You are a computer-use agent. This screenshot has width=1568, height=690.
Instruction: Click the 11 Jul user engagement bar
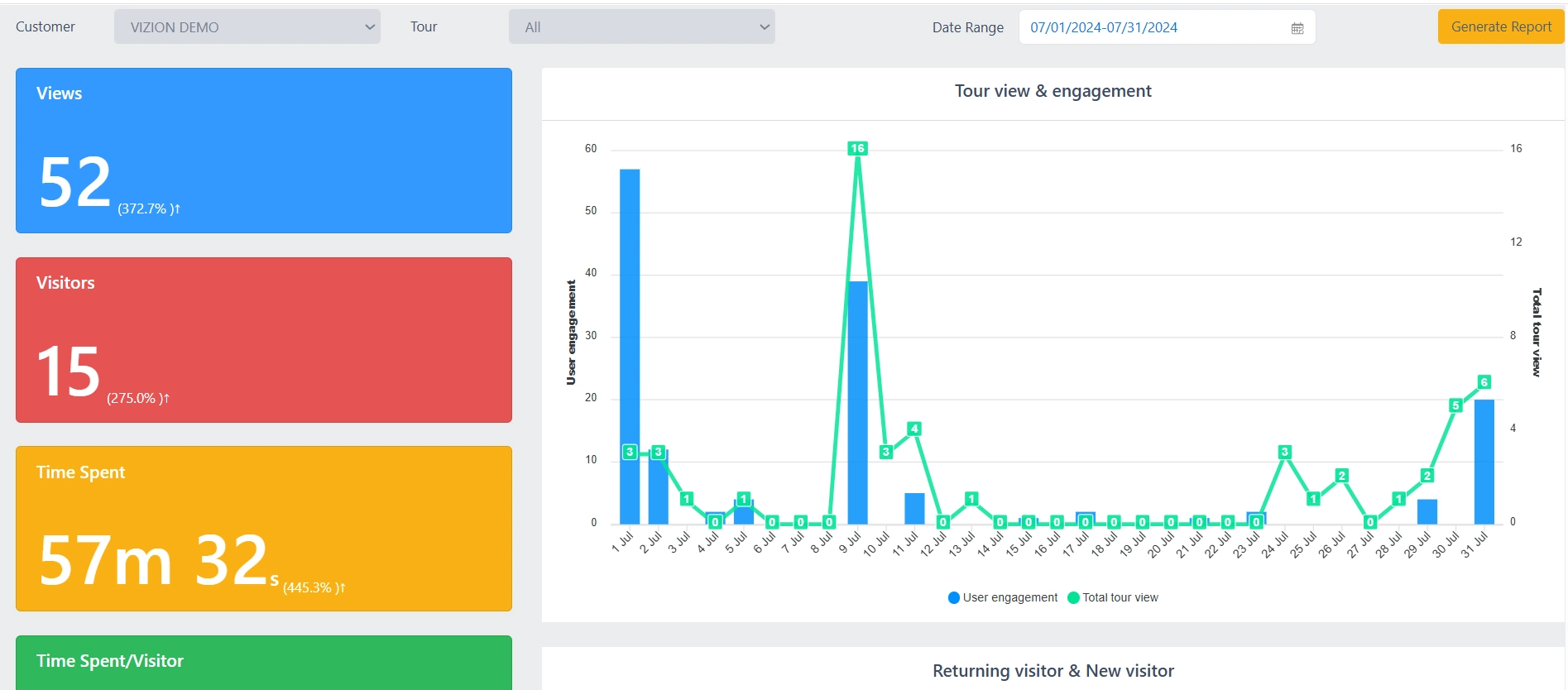tap(914, 508)
